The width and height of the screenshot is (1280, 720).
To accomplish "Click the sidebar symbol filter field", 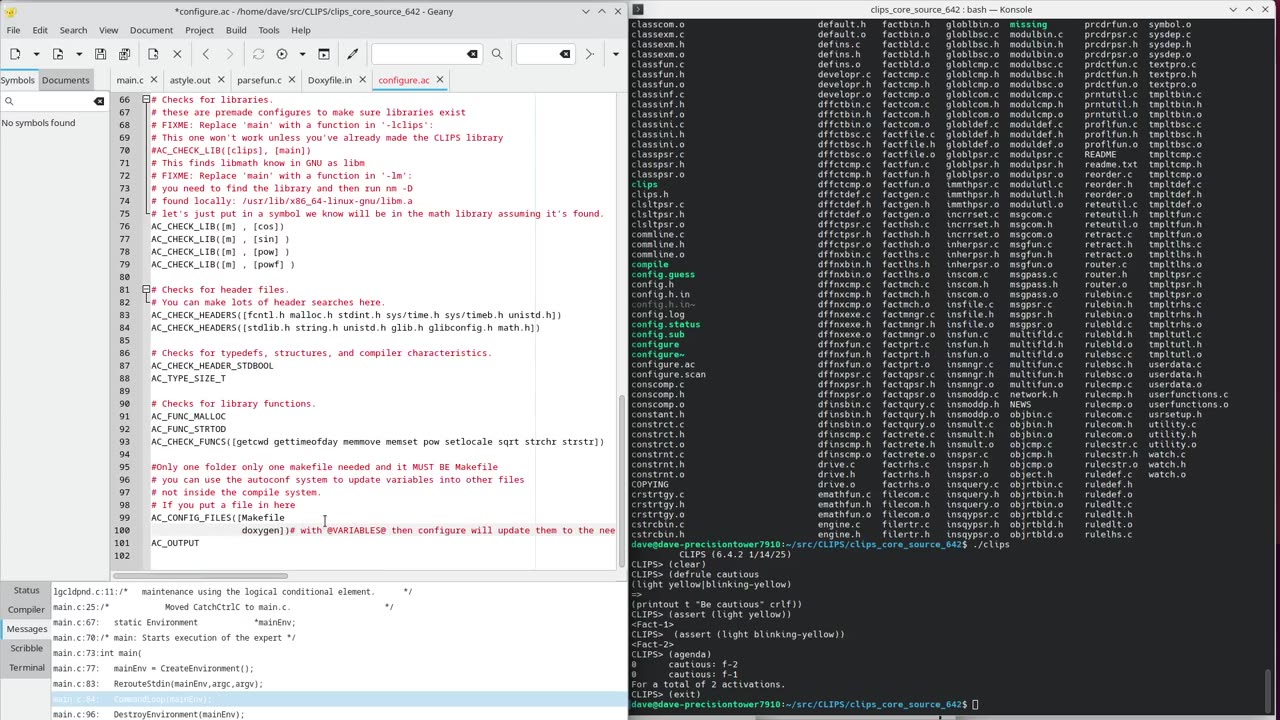I will tap(53, 101).
